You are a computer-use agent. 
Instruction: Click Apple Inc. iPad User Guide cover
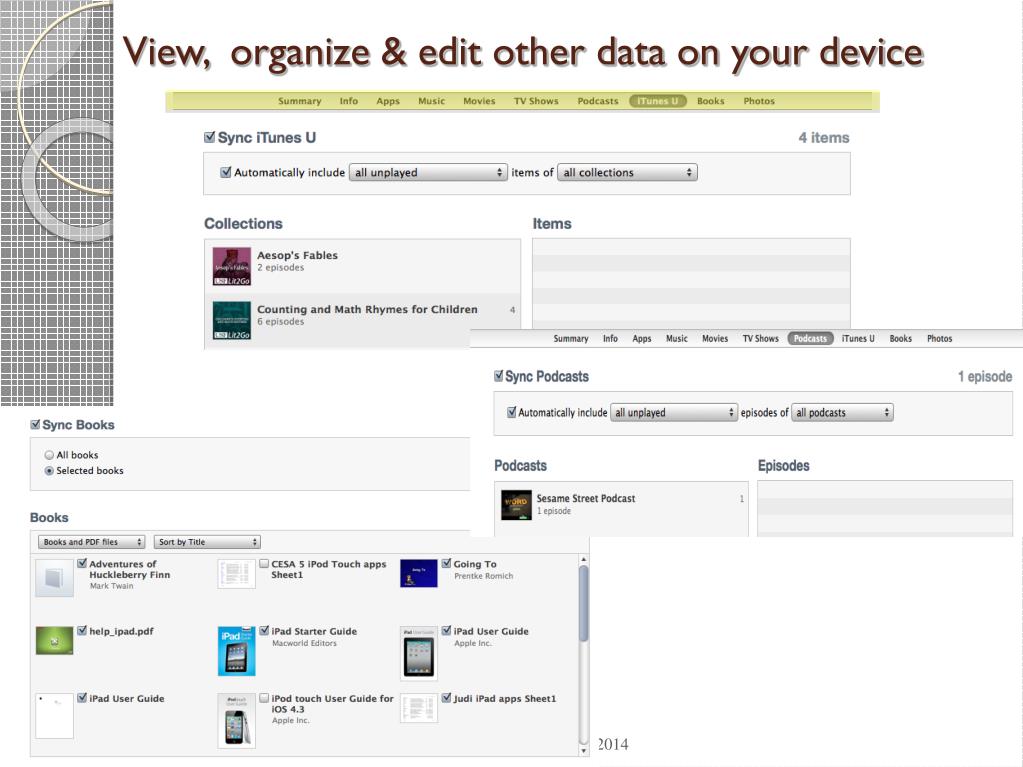[418, 653]
